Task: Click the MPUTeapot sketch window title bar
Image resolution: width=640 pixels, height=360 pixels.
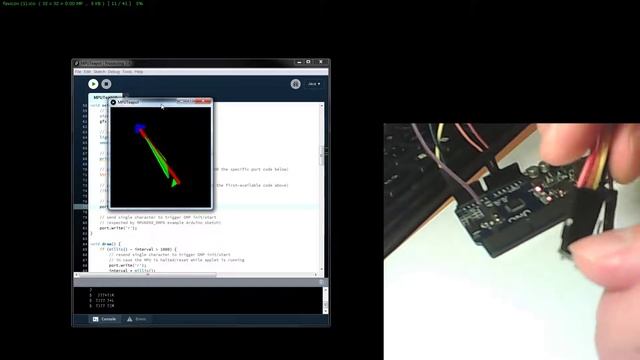Action: pos(161,102)
